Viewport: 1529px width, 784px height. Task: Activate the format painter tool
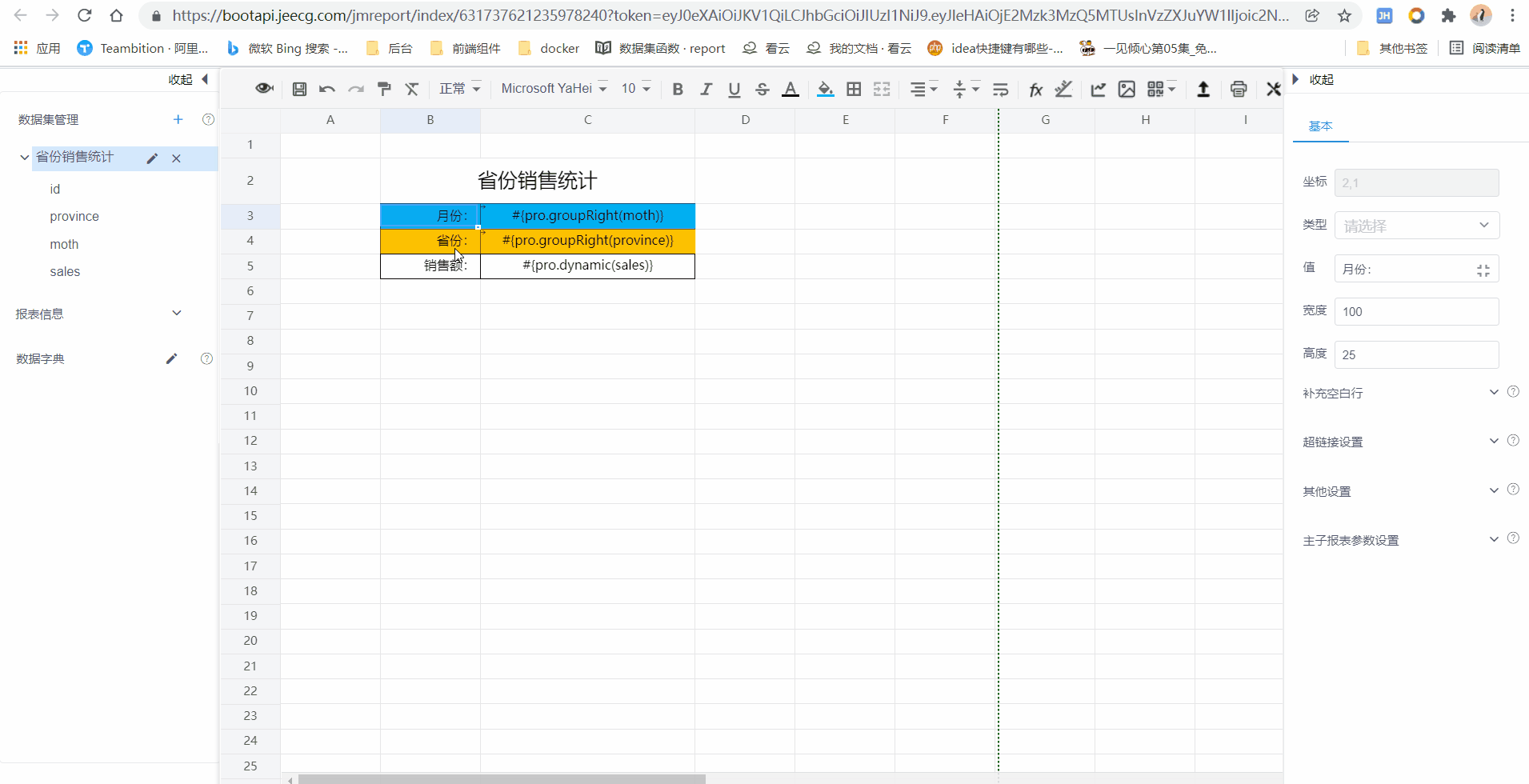[384, 89]
